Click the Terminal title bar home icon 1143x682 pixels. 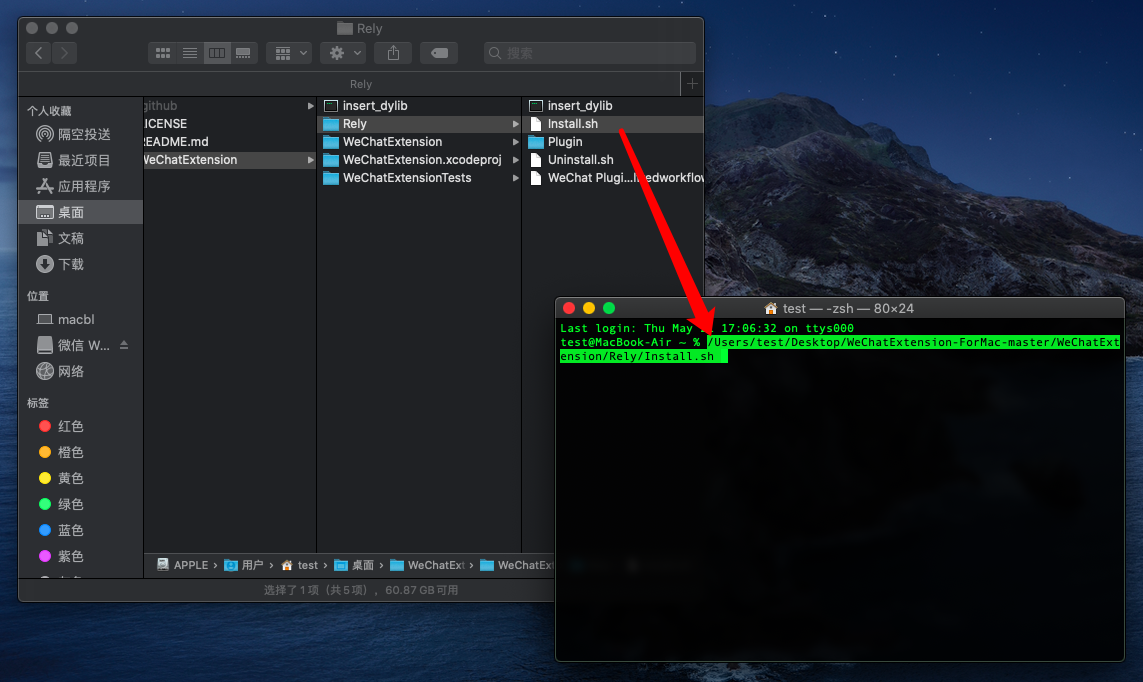pyautogui.click(x=771, y=308)
